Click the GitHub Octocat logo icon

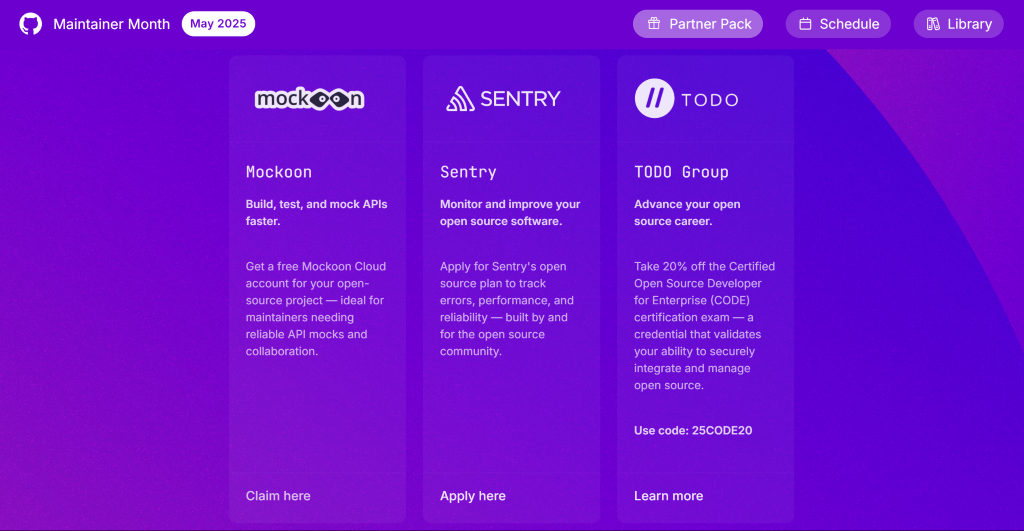pos(31,24)
